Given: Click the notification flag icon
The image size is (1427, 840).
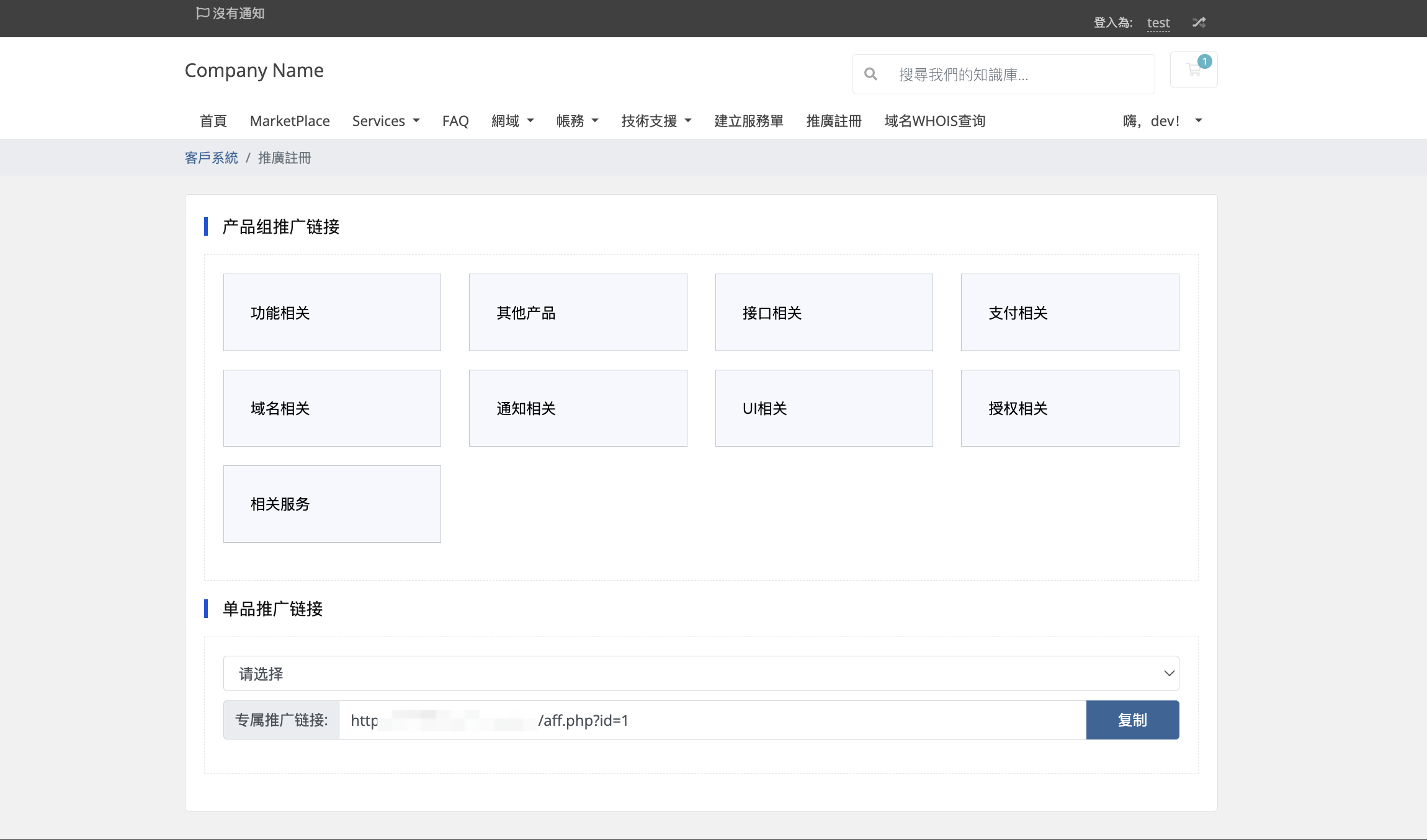Looking at the screenshot, I should point(202,13).
